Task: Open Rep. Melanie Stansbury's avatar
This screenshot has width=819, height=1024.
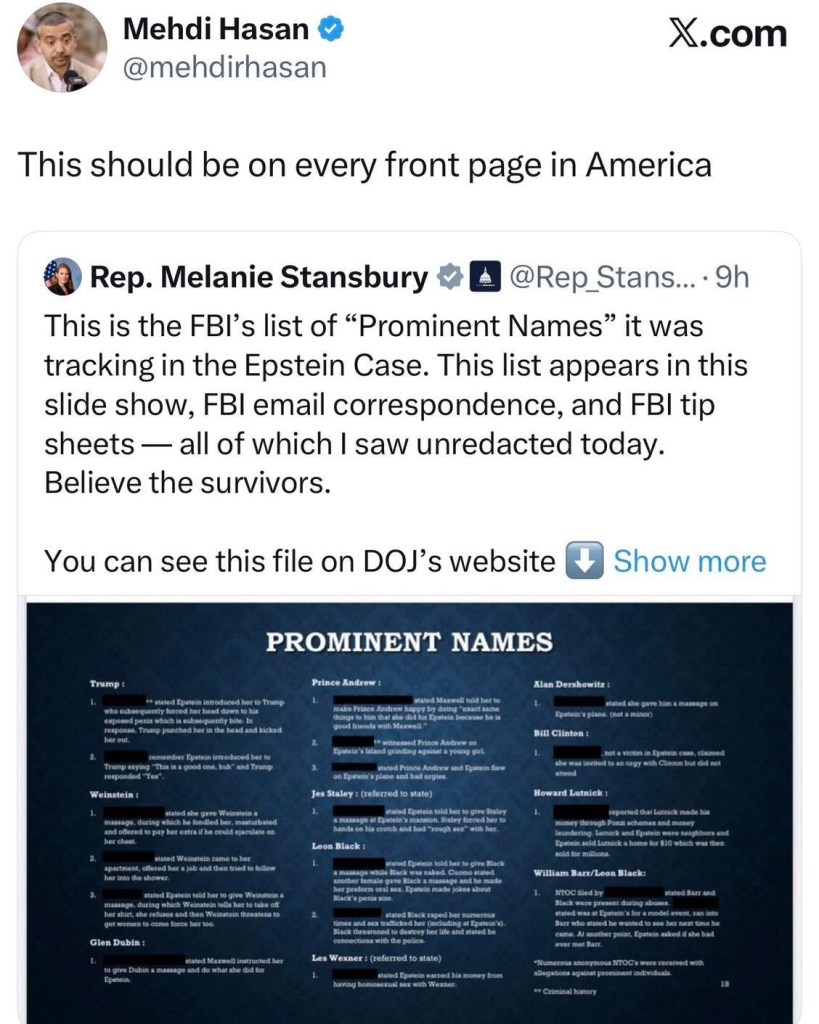Action: click(x=61, y=278)
